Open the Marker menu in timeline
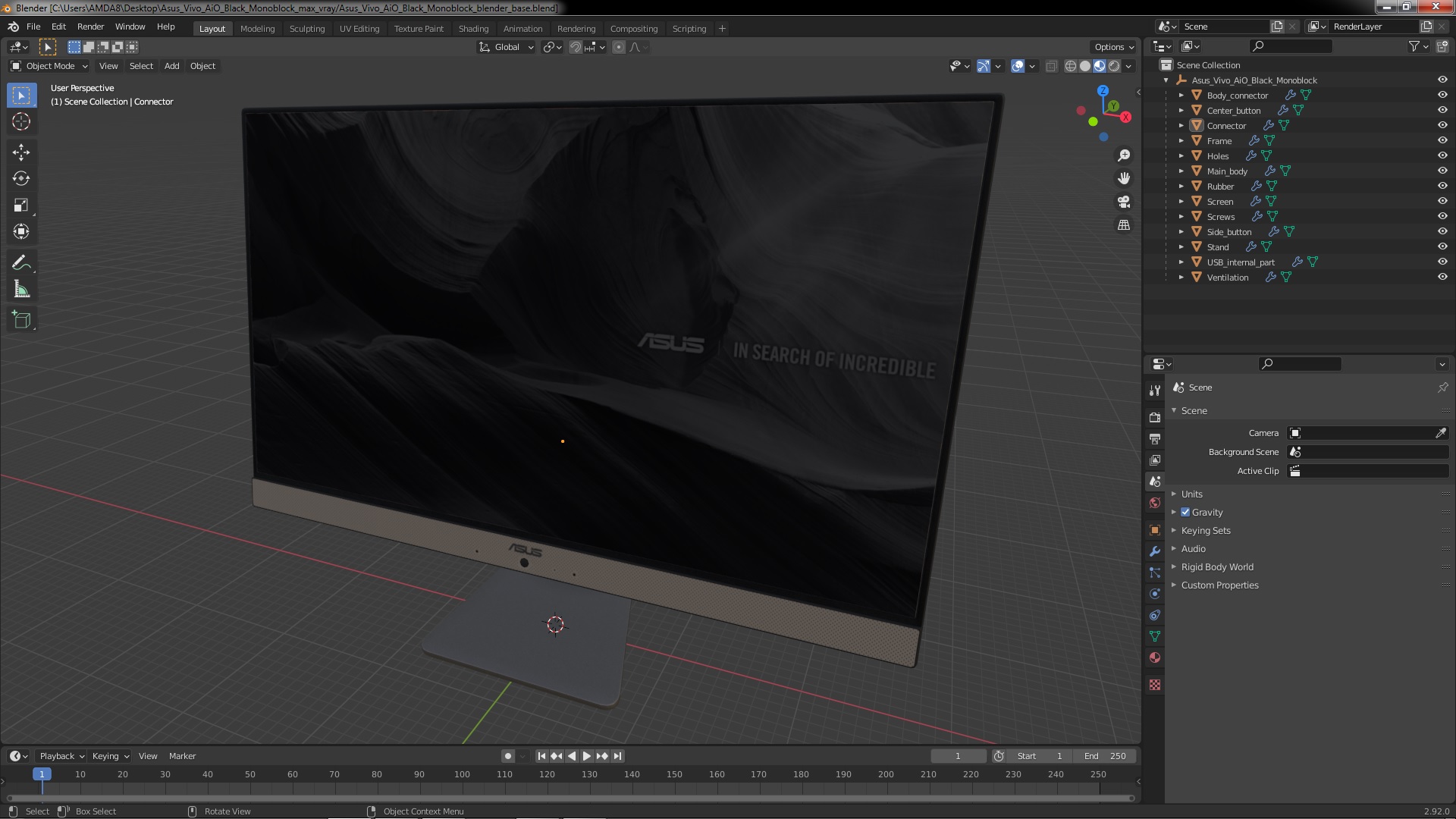Screen dimensions: 1456x819 tap(182, 756)
